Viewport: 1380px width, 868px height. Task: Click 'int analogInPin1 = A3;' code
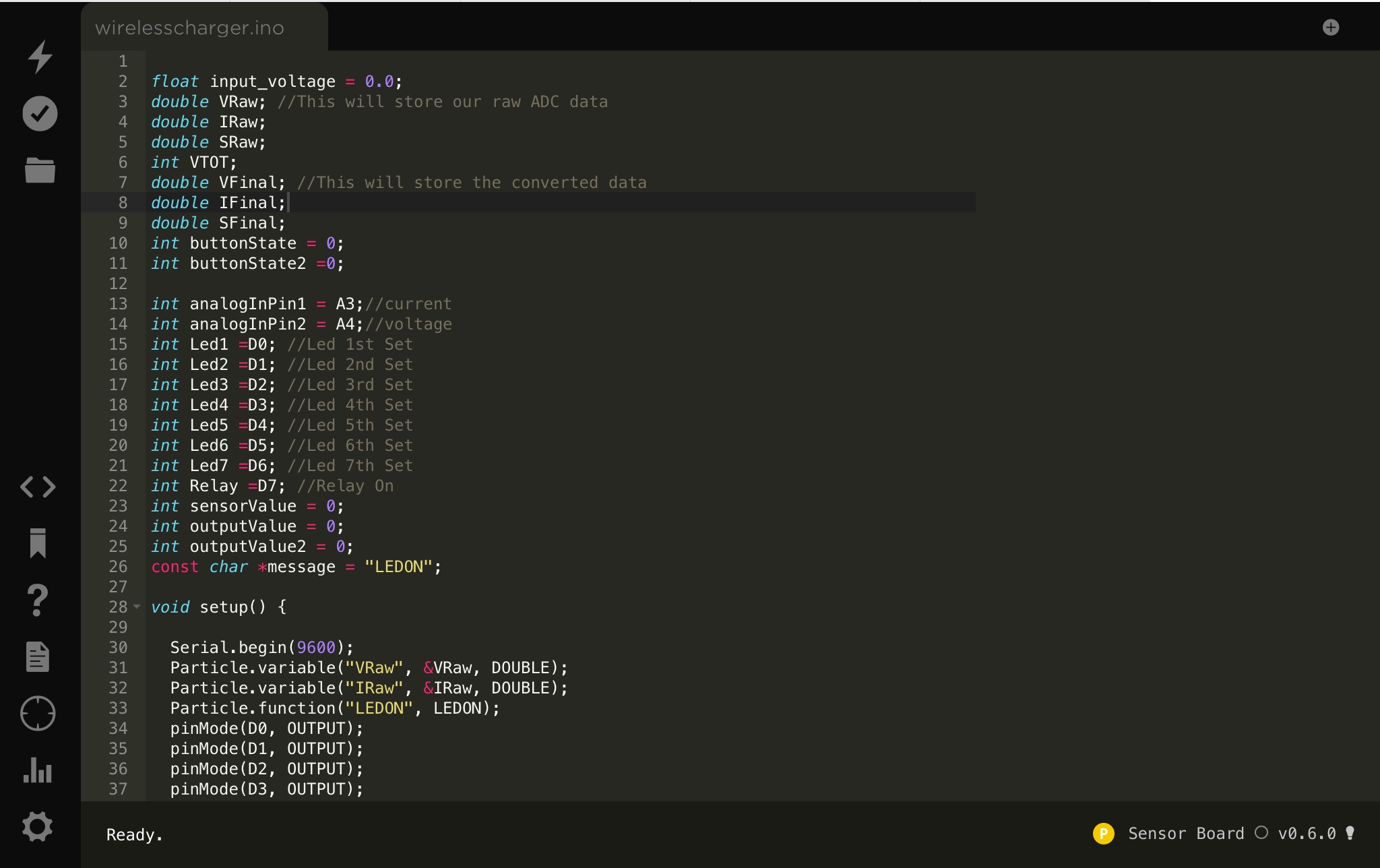tap(257, 304)
